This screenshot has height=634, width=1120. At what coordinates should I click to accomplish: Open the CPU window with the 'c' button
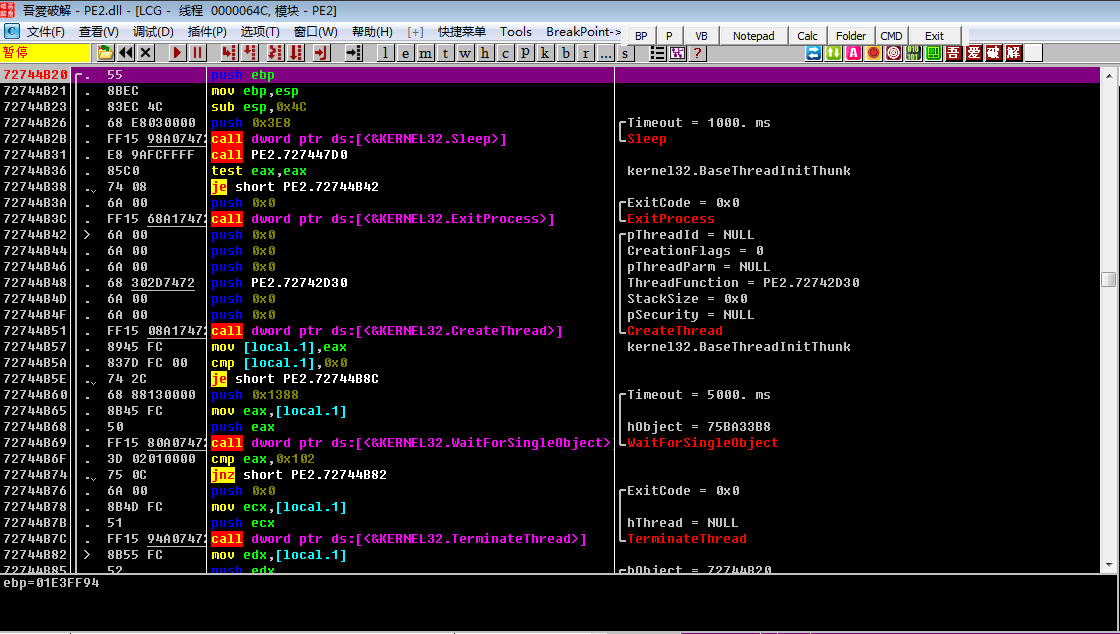(506, 53)
